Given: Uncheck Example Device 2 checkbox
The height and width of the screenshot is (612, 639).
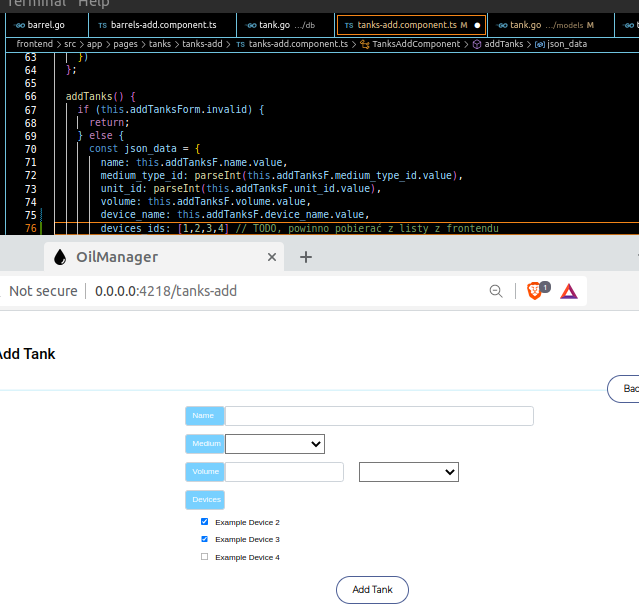Looking at the screenshot, I should pos(205,522).
